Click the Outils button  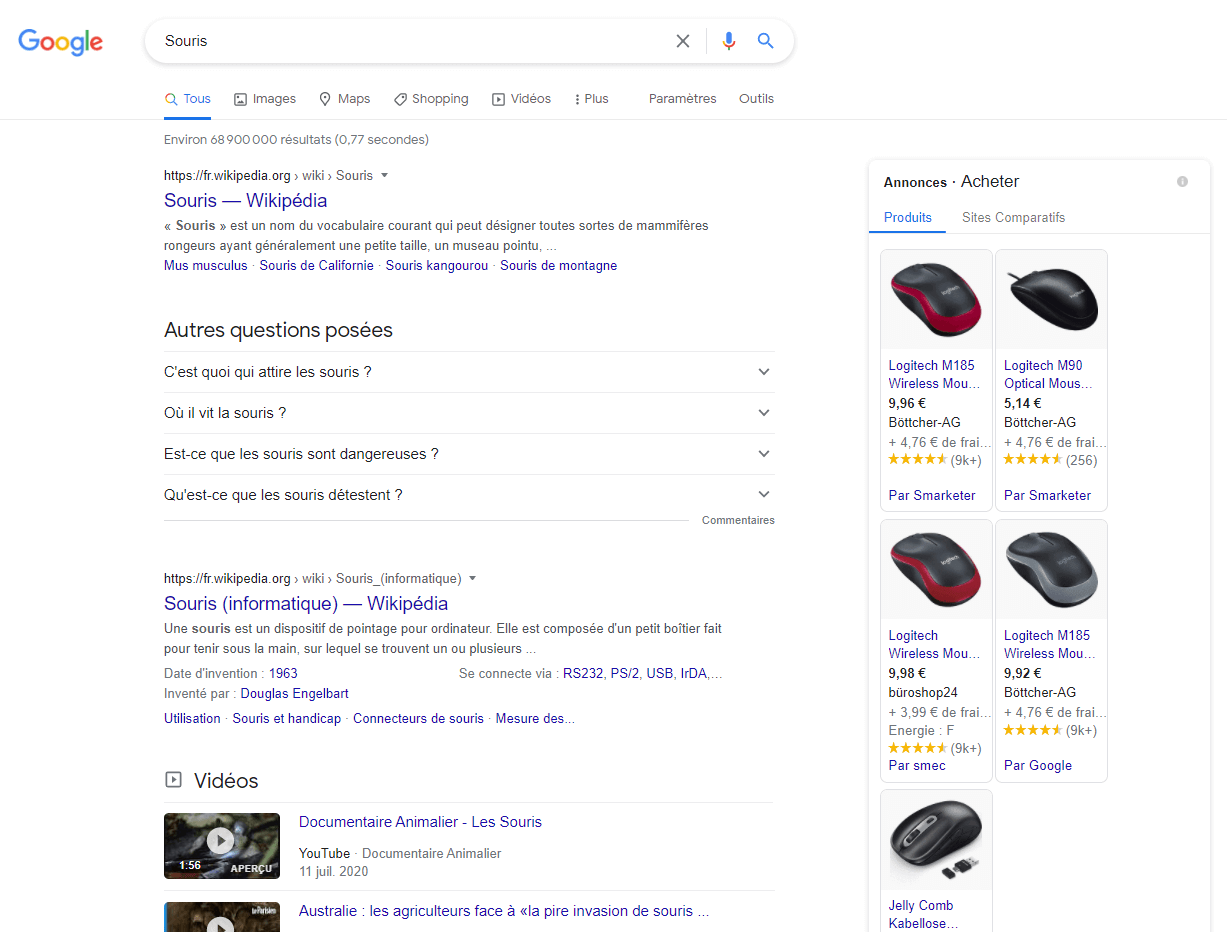tap(756, 99)
